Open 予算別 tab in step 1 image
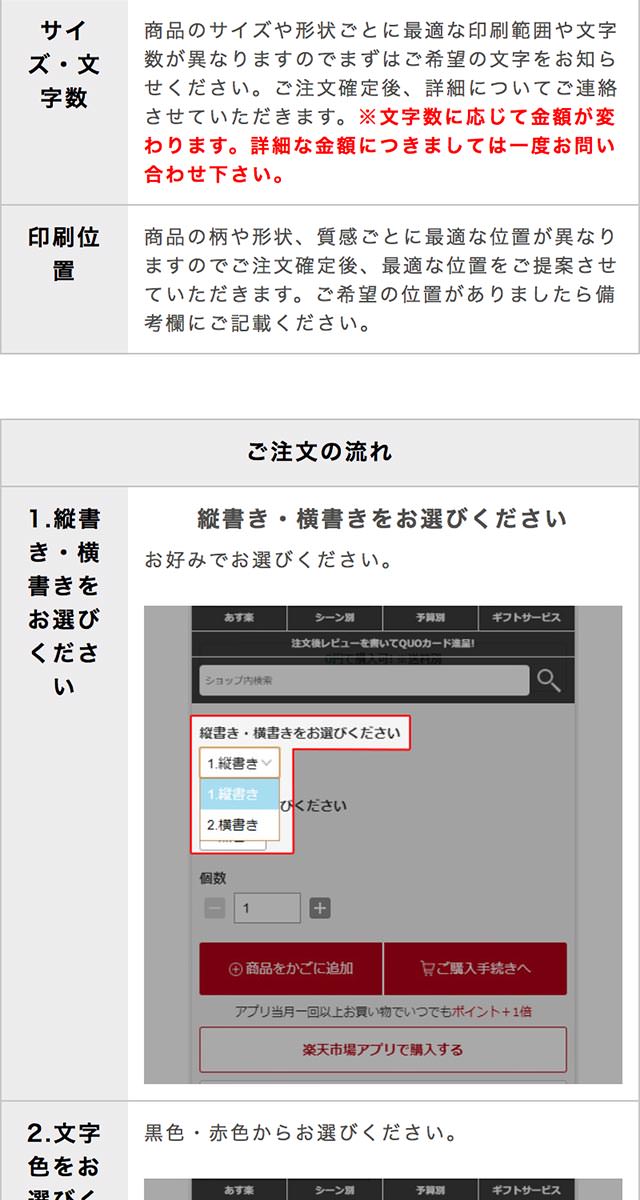 [x=431, y=618]
